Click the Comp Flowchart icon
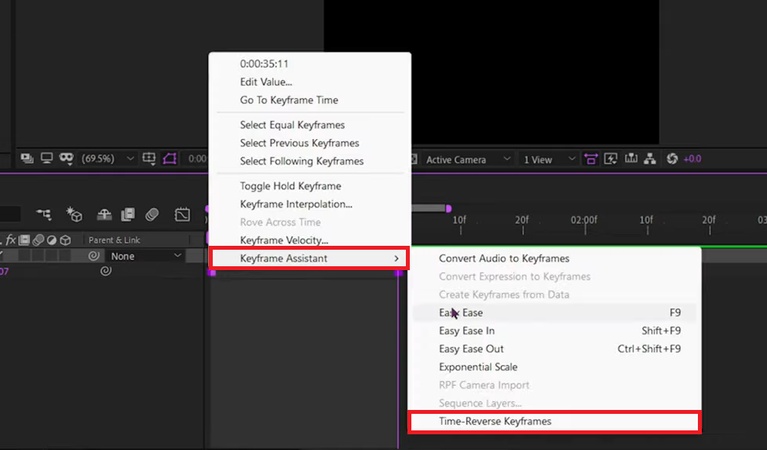767x450 pixels. tap(650, 158)
